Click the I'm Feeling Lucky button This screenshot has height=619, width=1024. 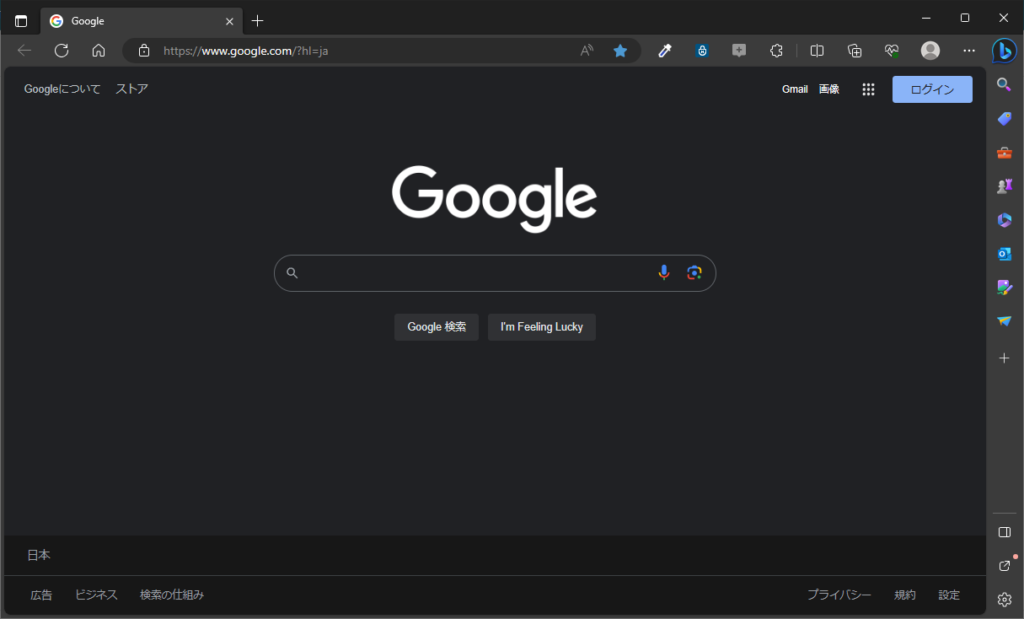(x=541, y=327)
